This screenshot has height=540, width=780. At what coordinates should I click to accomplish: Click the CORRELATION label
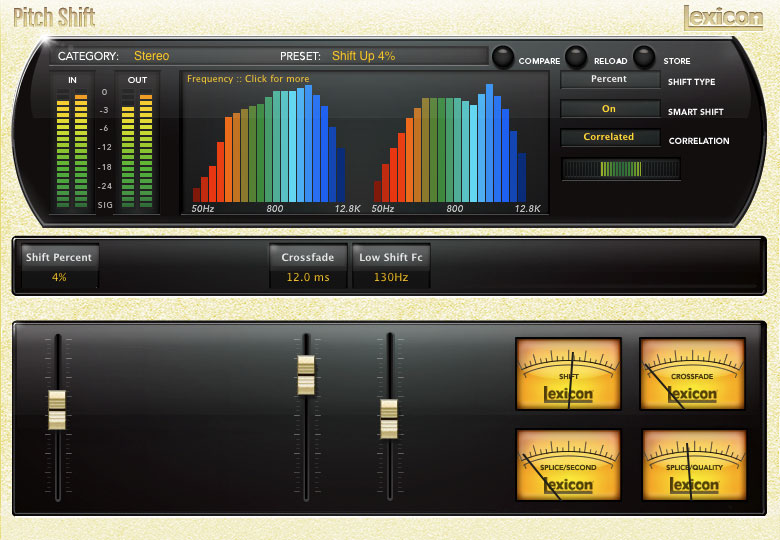(x=699, y=141)
